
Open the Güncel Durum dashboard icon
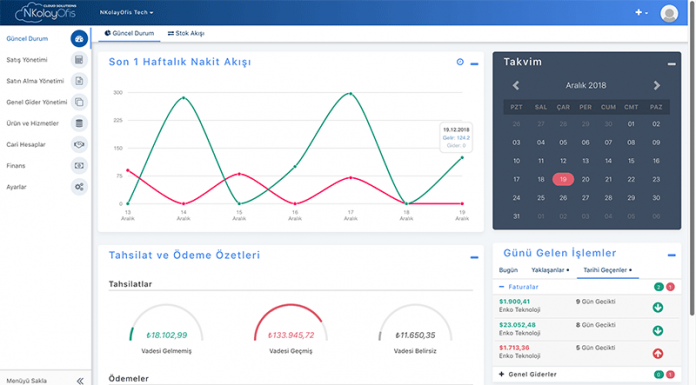79,39
